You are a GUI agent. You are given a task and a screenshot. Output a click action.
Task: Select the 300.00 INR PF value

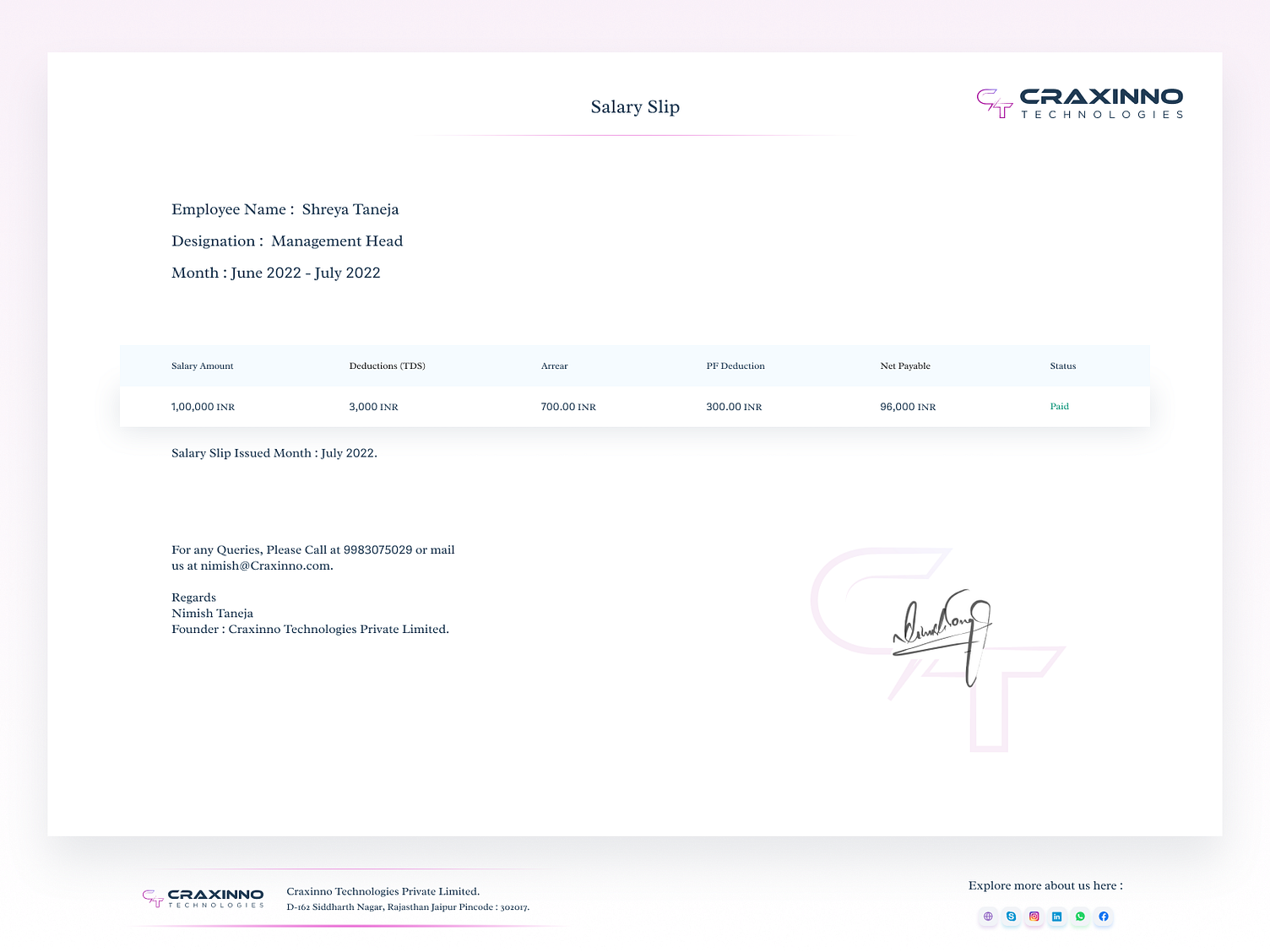coord(734,407)
